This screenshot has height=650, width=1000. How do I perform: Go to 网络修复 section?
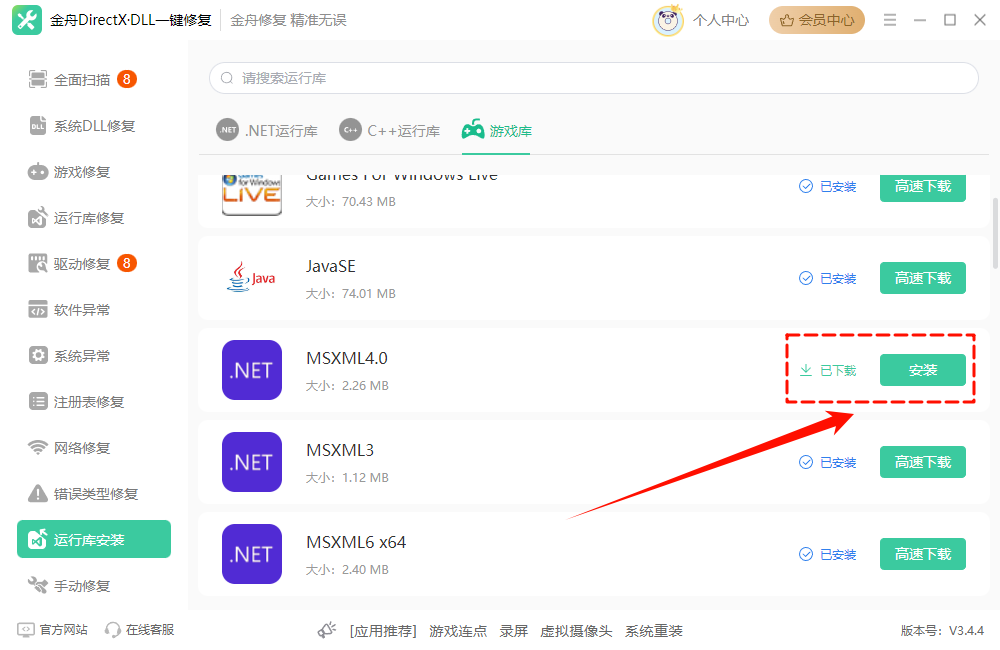[x=94, y=447]
